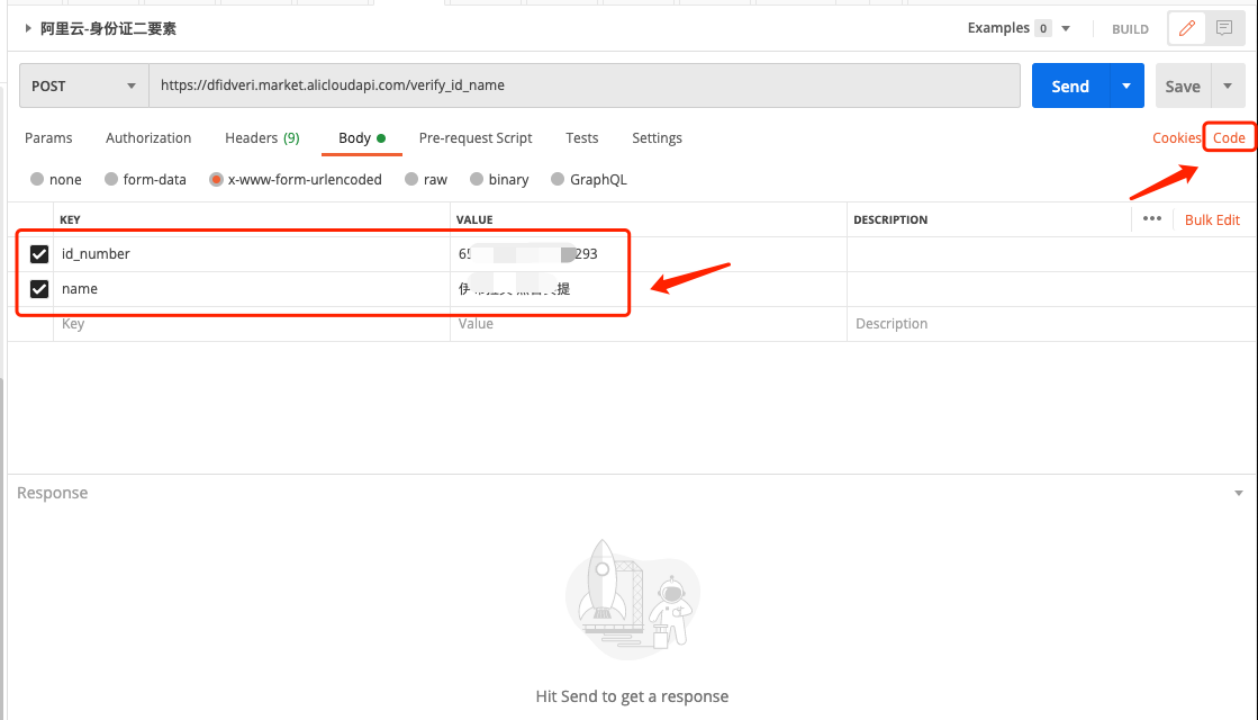The height and width of the screenshot is (720, 1258).
Task: Click the Send button
Action: click(x=1070, y=86)
